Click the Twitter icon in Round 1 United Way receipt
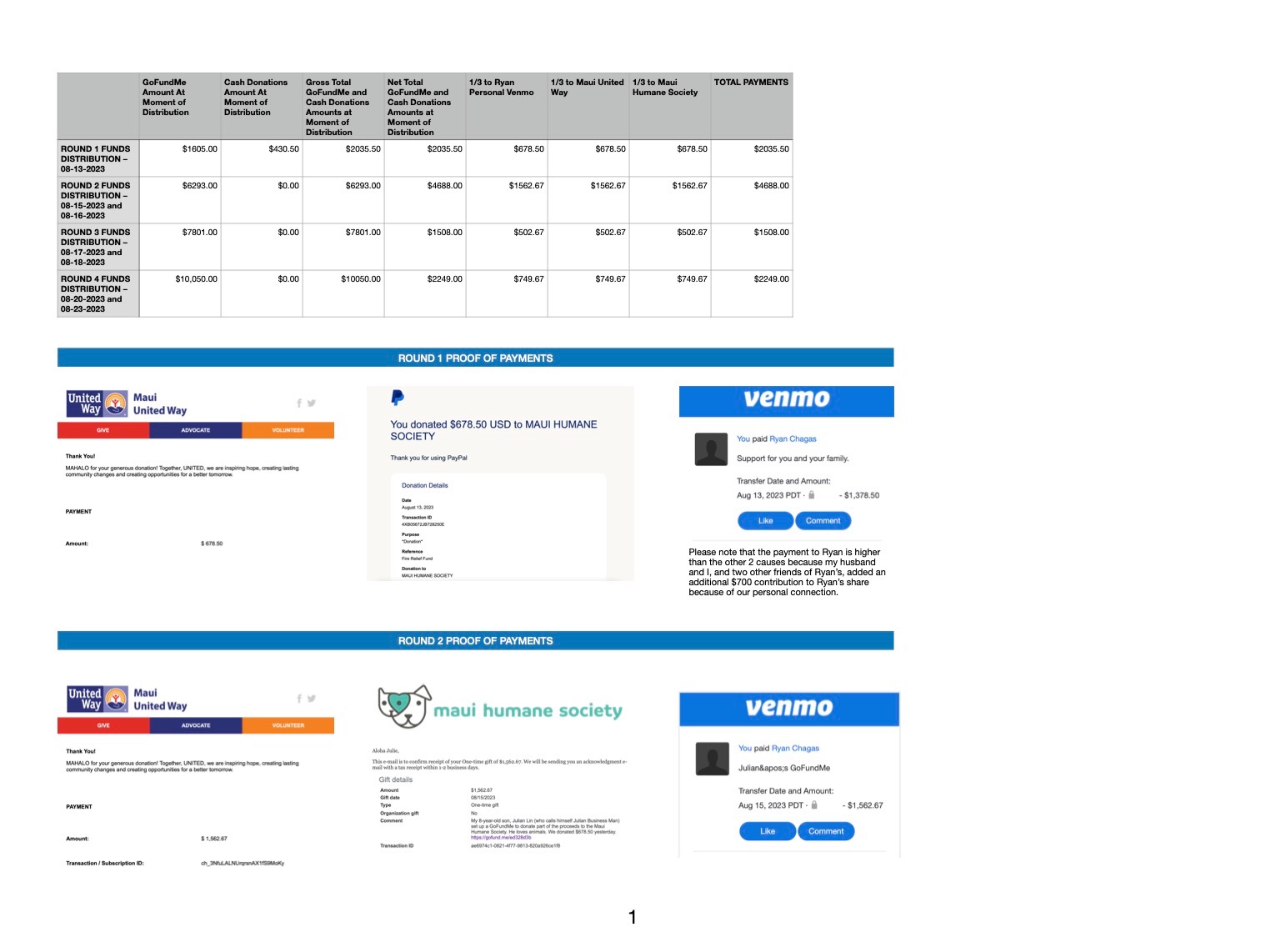Screen dimensions: 1266x952 pos(311,403)
